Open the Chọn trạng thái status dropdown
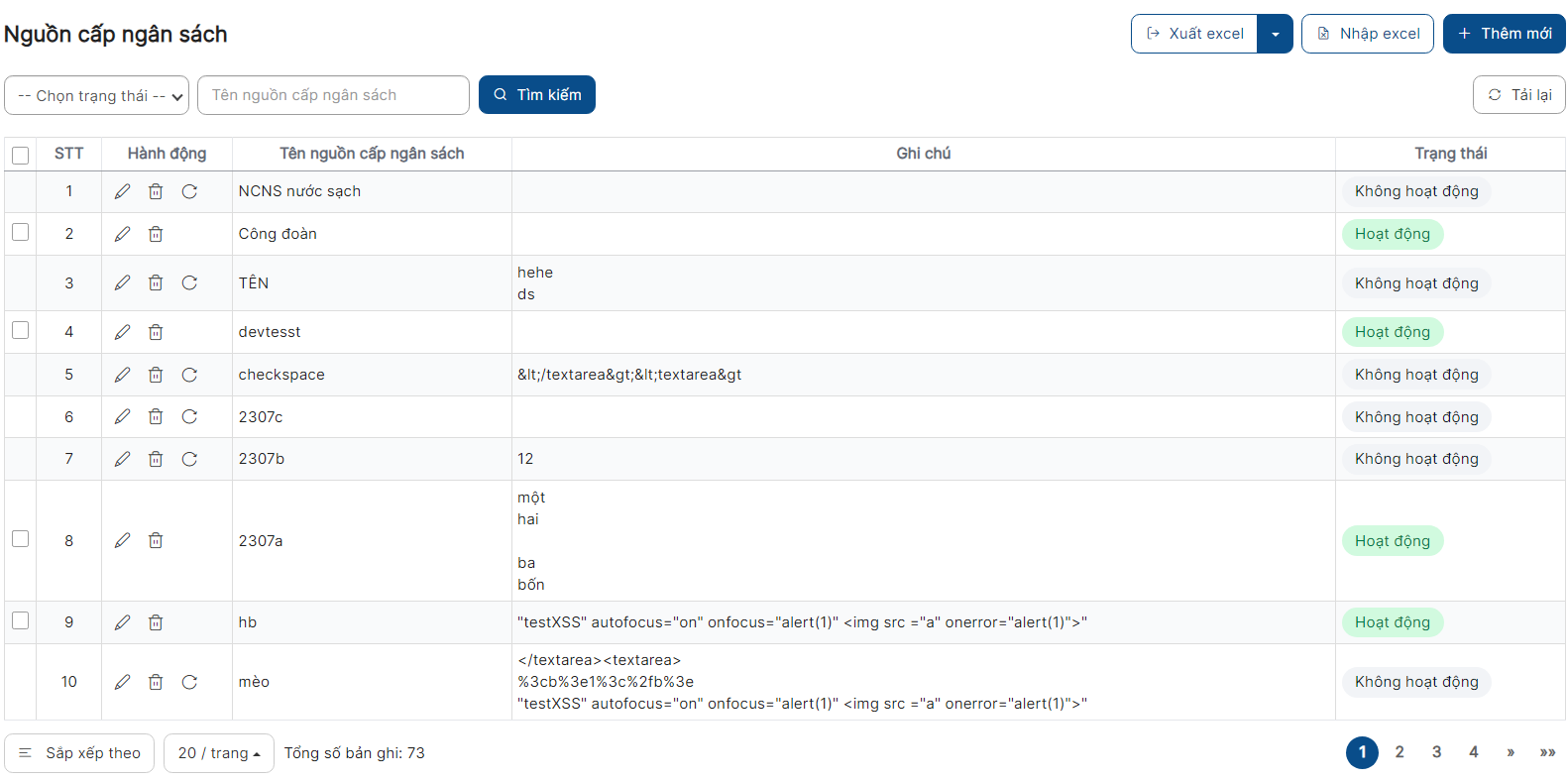This screenshot has height=781, width=1568. click(96, 95)
